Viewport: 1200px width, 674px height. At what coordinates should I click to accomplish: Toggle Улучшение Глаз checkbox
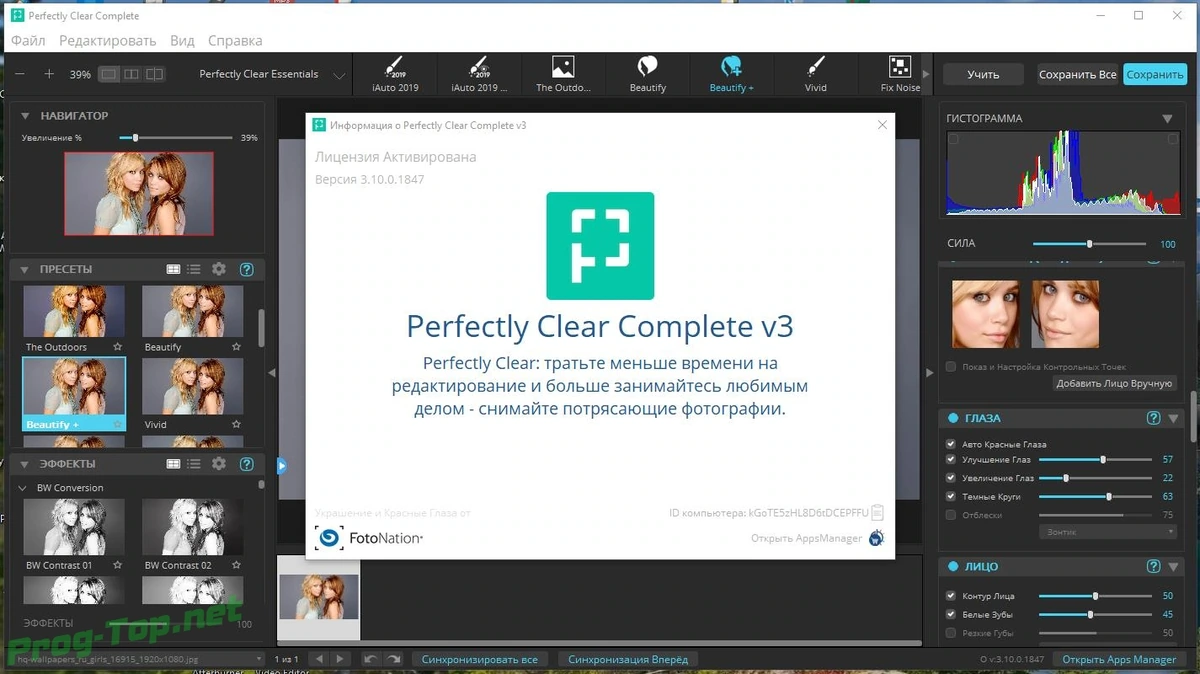[x=951, y=460]
